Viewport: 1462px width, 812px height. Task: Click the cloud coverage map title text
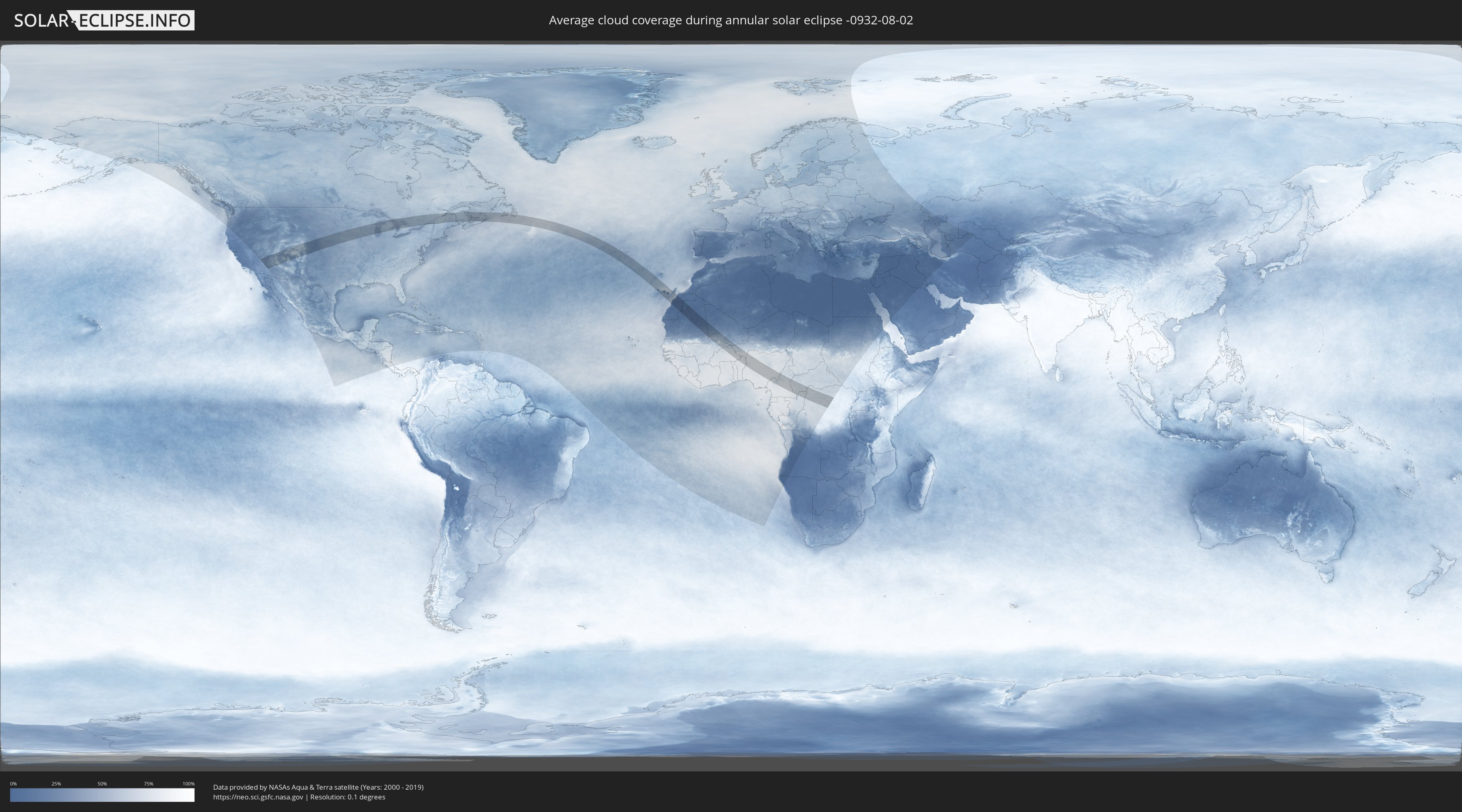point(731,20)
